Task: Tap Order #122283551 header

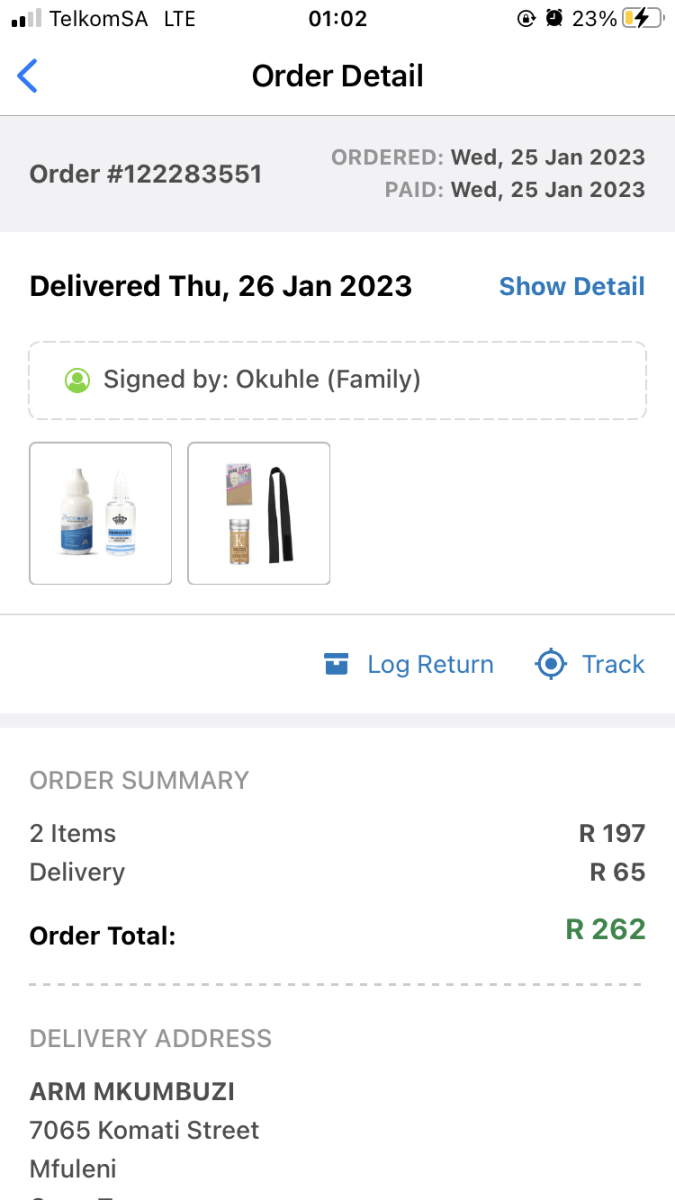Action: click(145, 173)
